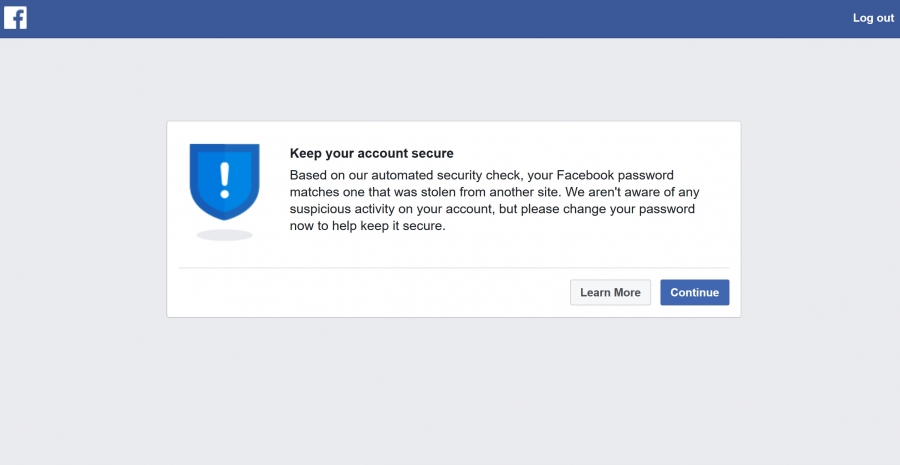This screenshot has height=465, width=900.
Task: Click the white exclamation mark inside shield
Action: [224, 180]
